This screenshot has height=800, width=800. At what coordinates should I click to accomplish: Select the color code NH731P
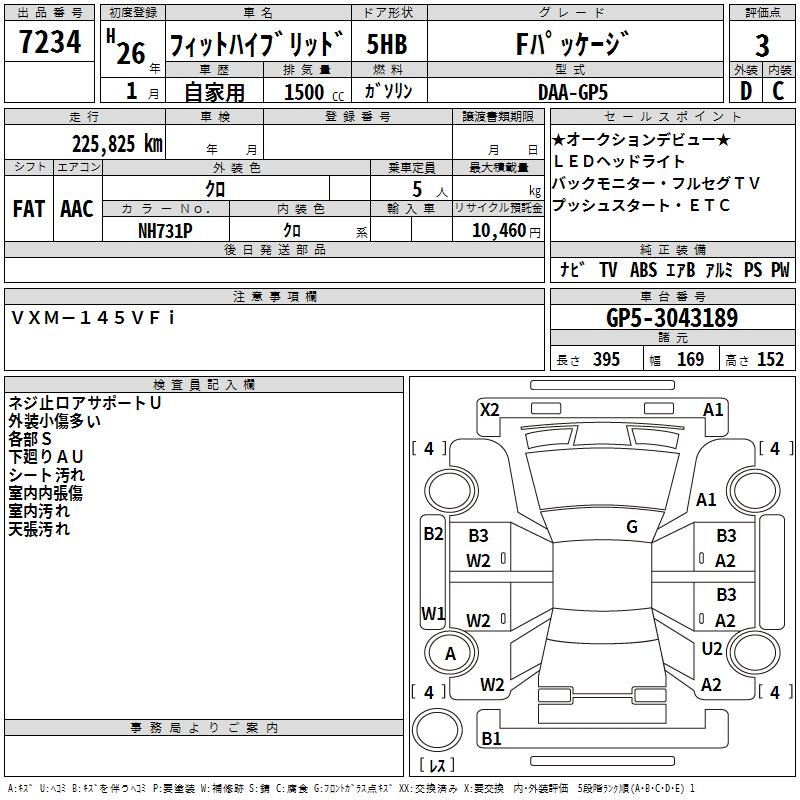coord(165,231)
